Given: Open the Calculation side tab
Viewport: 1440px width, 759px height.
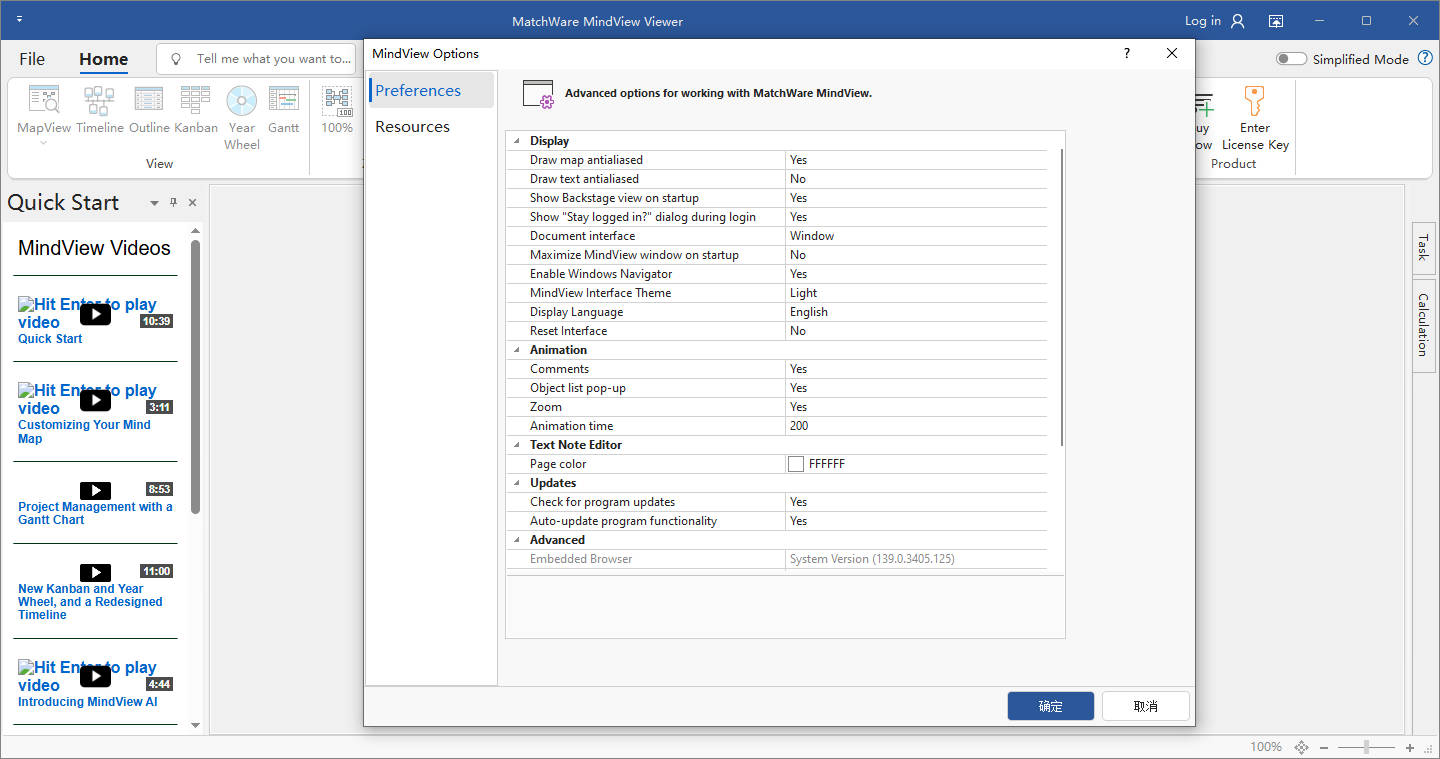Looking at the screenshot, I should [x=1423, y=325].
